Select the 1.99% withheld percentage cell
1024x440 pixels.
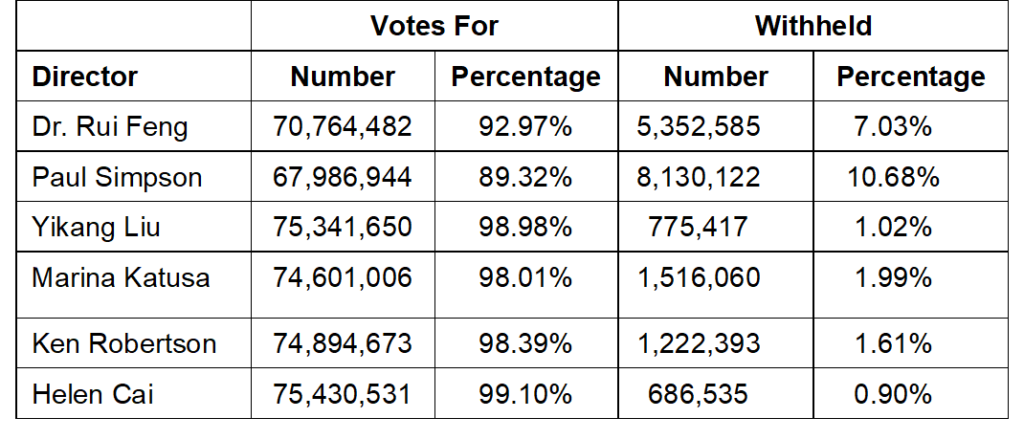click(893, 277)
